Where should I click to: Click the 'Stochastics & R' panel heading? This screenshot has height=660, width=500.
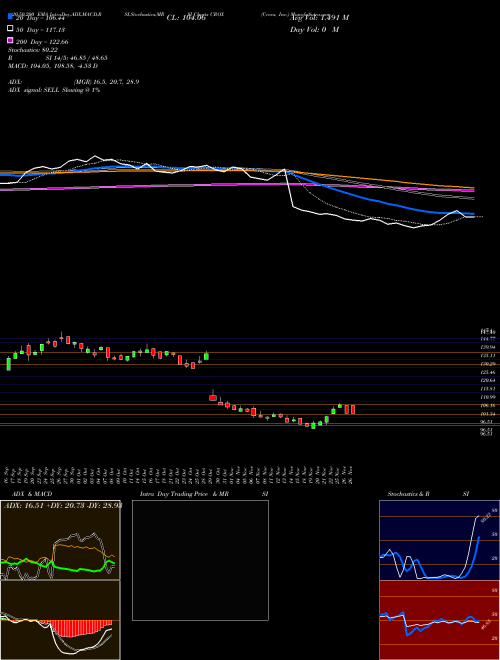[408, 494]
